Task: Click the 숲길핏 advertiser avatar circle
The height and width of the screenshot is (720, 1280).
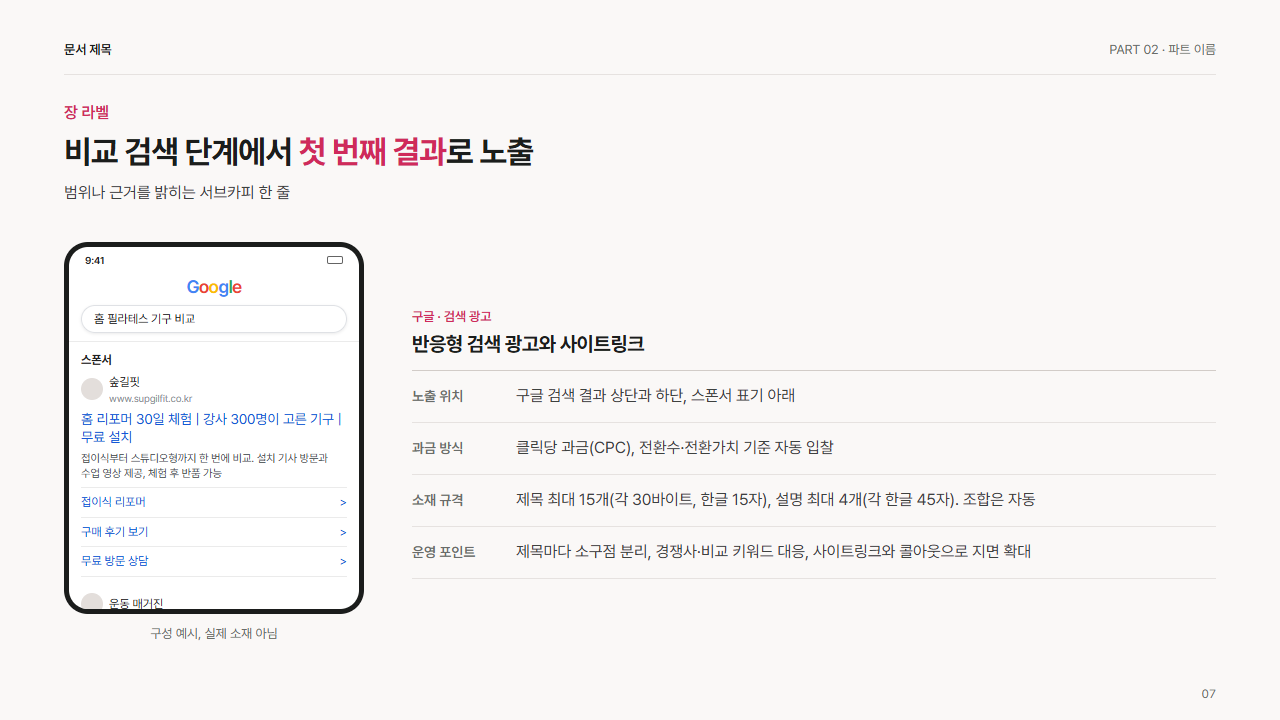Action: [92, 389]
